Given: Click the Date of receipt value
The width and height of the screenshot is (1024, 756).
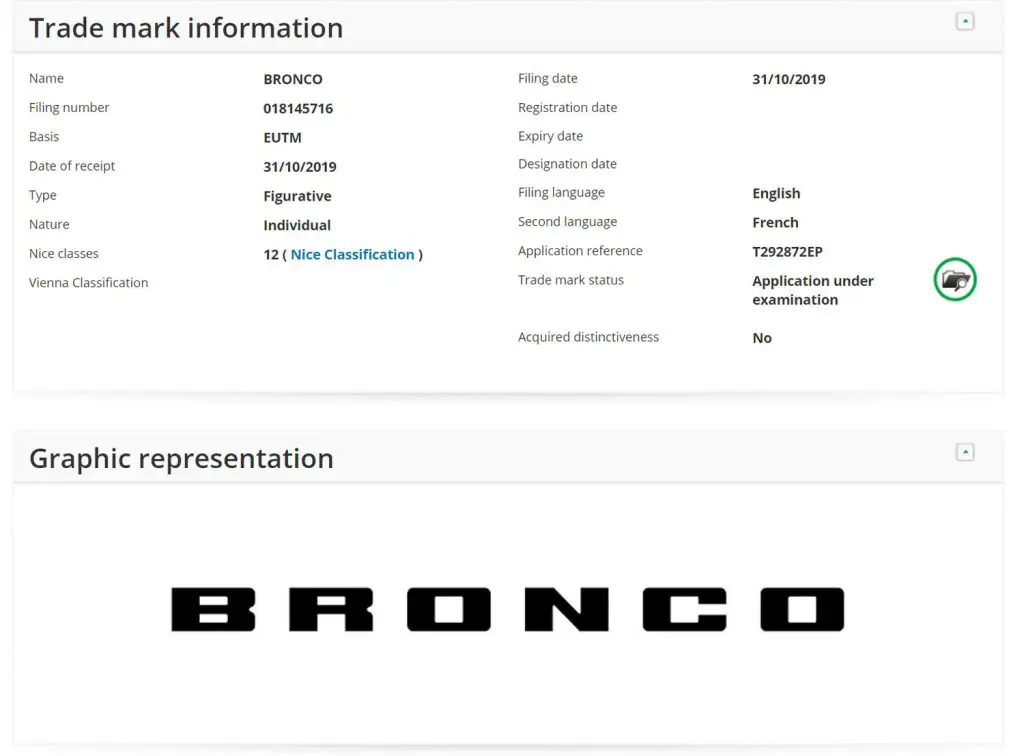Looking at the screenshot, I should [300, 167].
